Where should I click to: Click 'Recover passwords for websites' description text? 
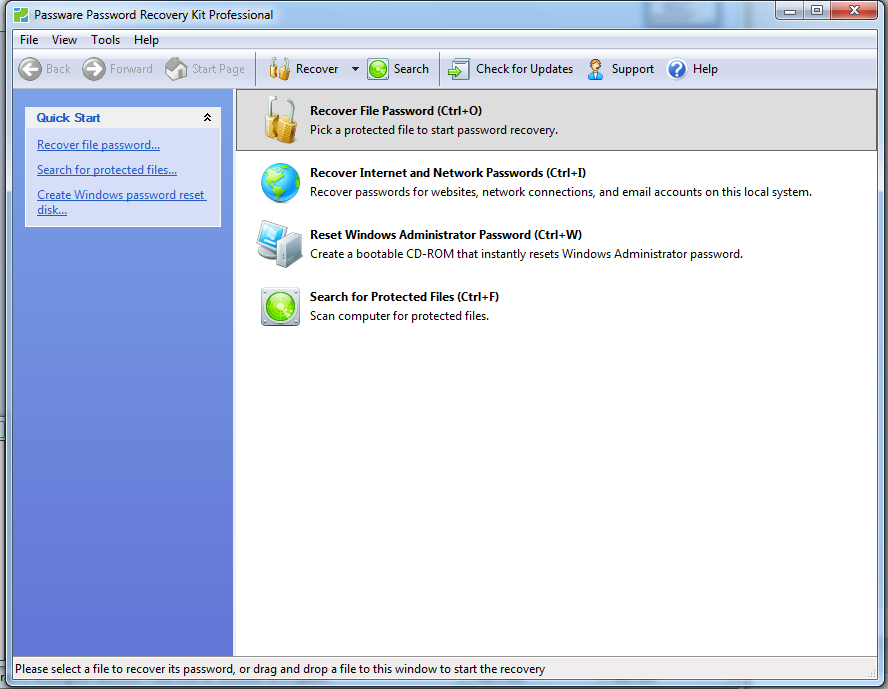[x=561, y=192]
